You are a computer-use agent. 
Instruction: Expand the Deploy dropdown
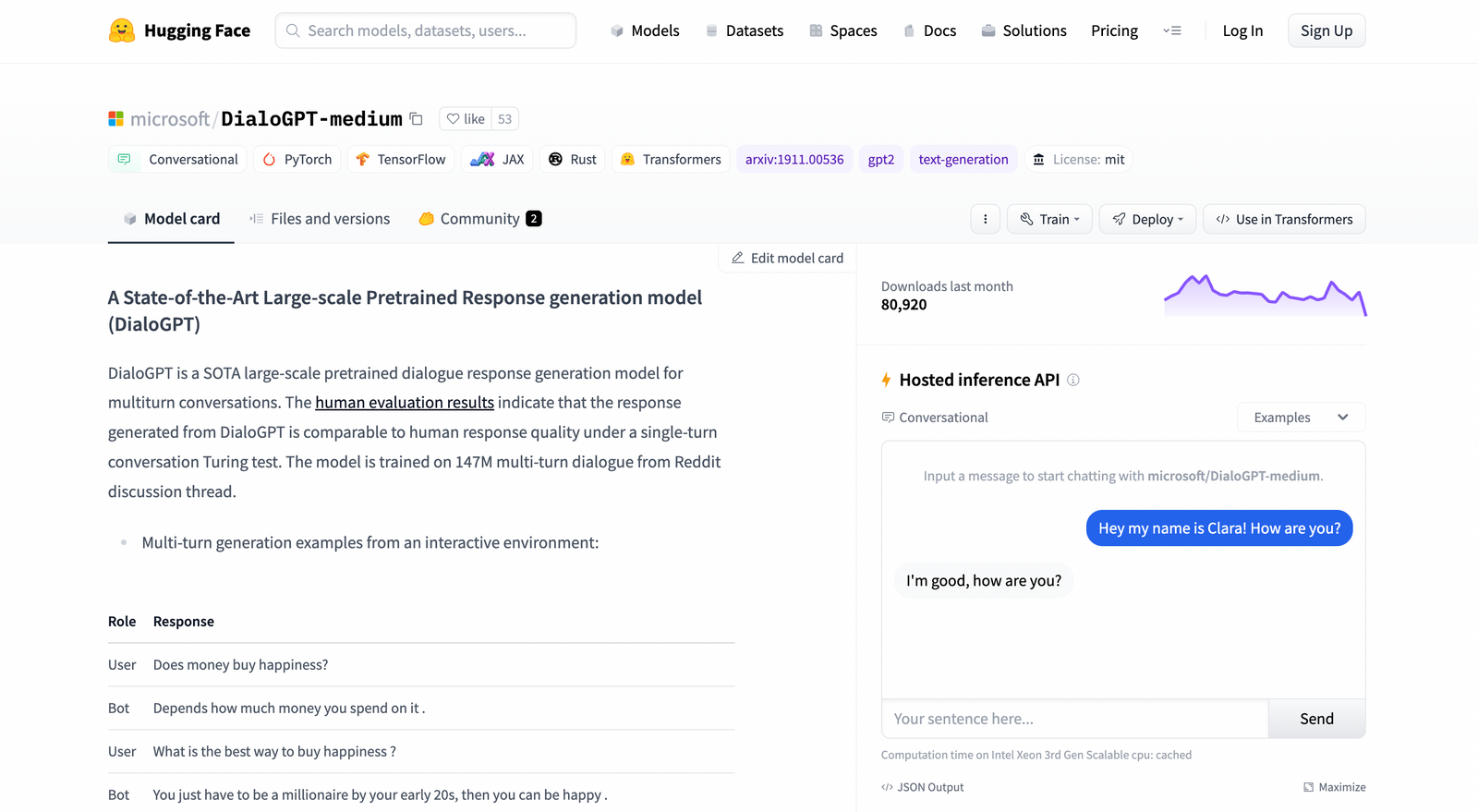[x=1147, y=219]
